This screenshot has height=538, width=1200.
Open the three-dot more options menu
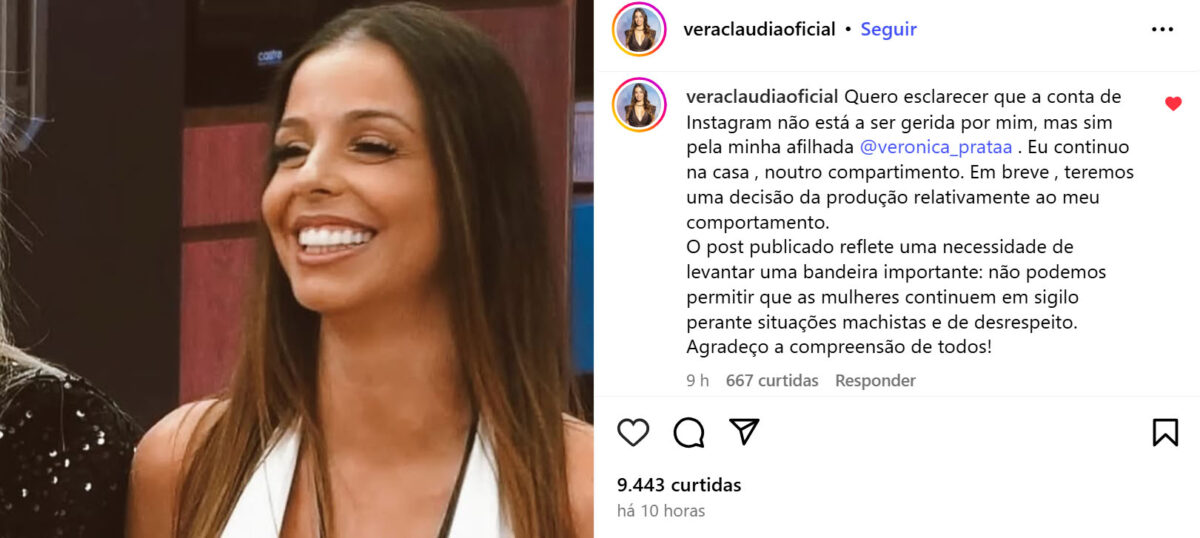[x=1162, y=30]
